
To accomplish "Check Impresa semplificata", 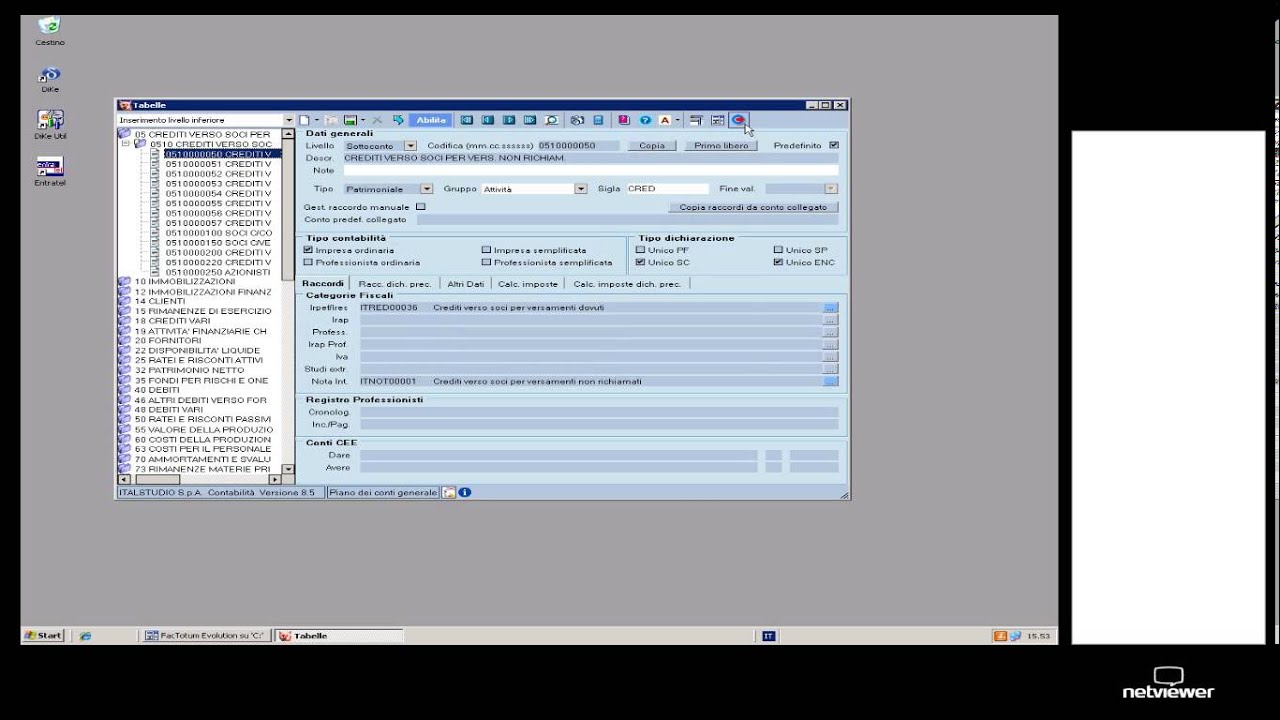I will click(487, 250).
